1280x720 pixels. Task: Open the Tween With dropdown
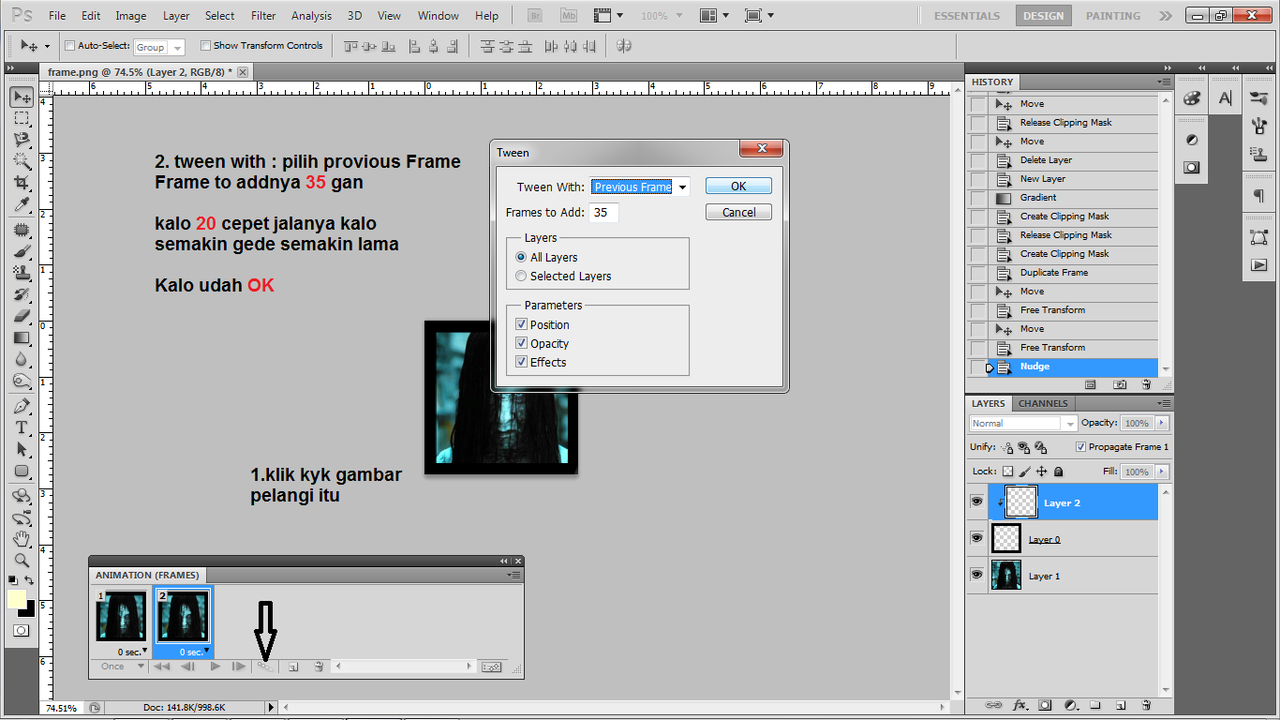pos(681,186)
